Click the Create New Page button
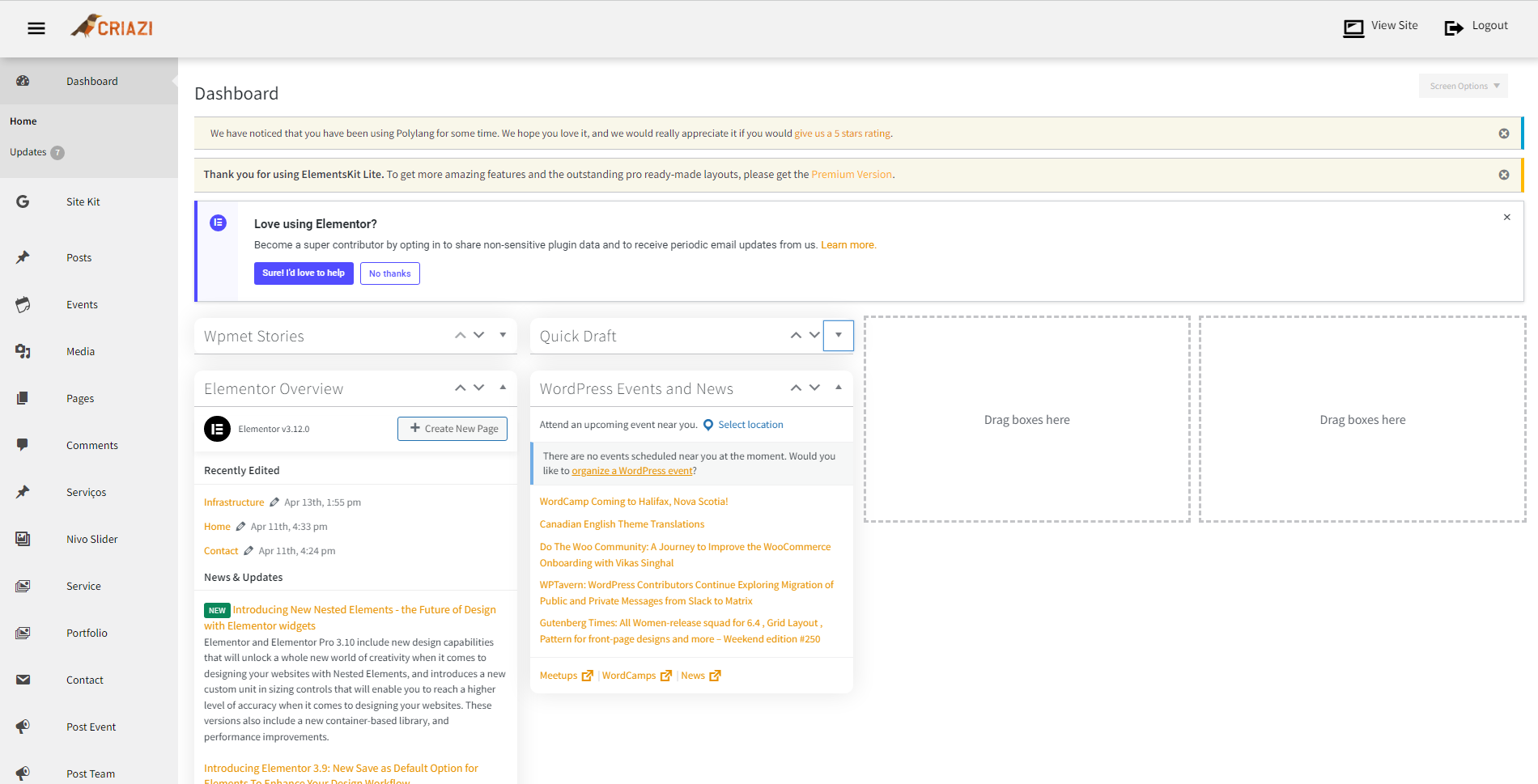Viewport: 1538px width, 784px height. pyautogui.click(x=452, y=429)
